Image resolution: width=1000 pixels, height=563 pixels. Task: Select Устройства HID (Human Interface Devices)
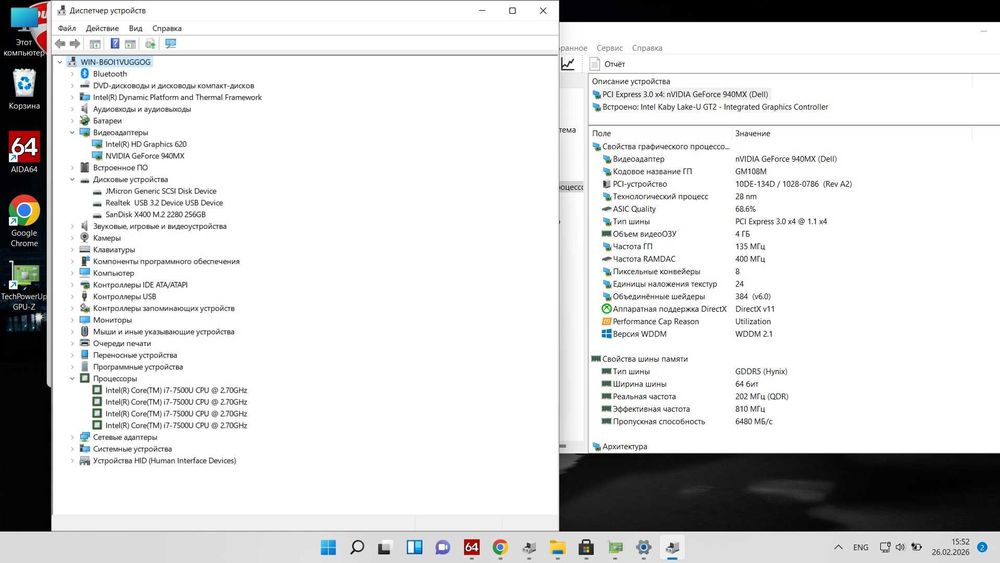[164, 461]
